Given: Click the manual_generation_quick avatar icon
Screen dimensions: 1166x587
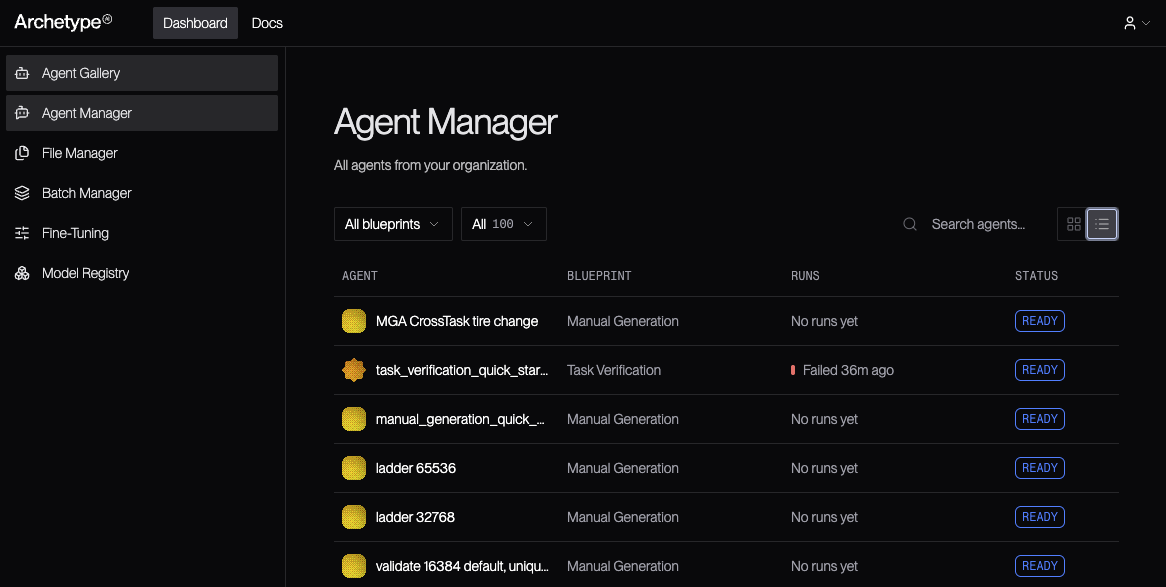Looking at the screenshot, I should pos(354,419).
